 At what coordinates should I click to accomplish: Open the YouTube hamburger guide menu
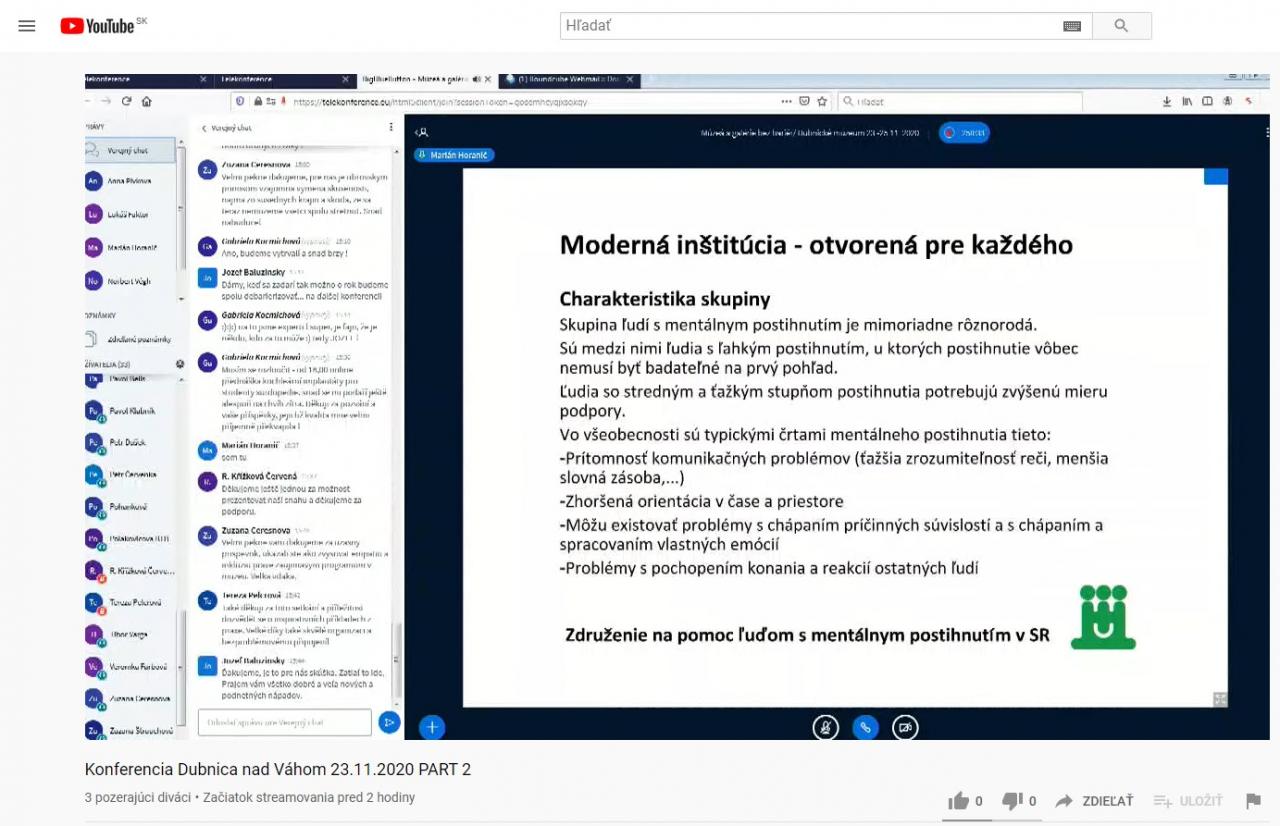click(27, 26)
